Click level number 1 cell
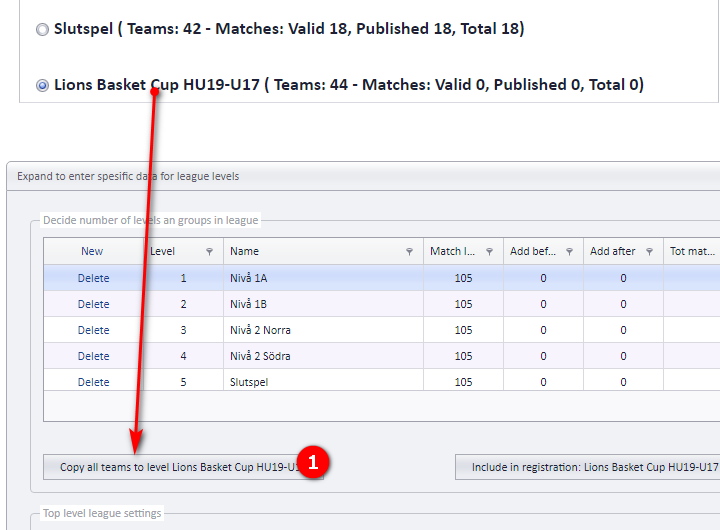The width and height of the screenshot is (720, 530). coord(183,278)
